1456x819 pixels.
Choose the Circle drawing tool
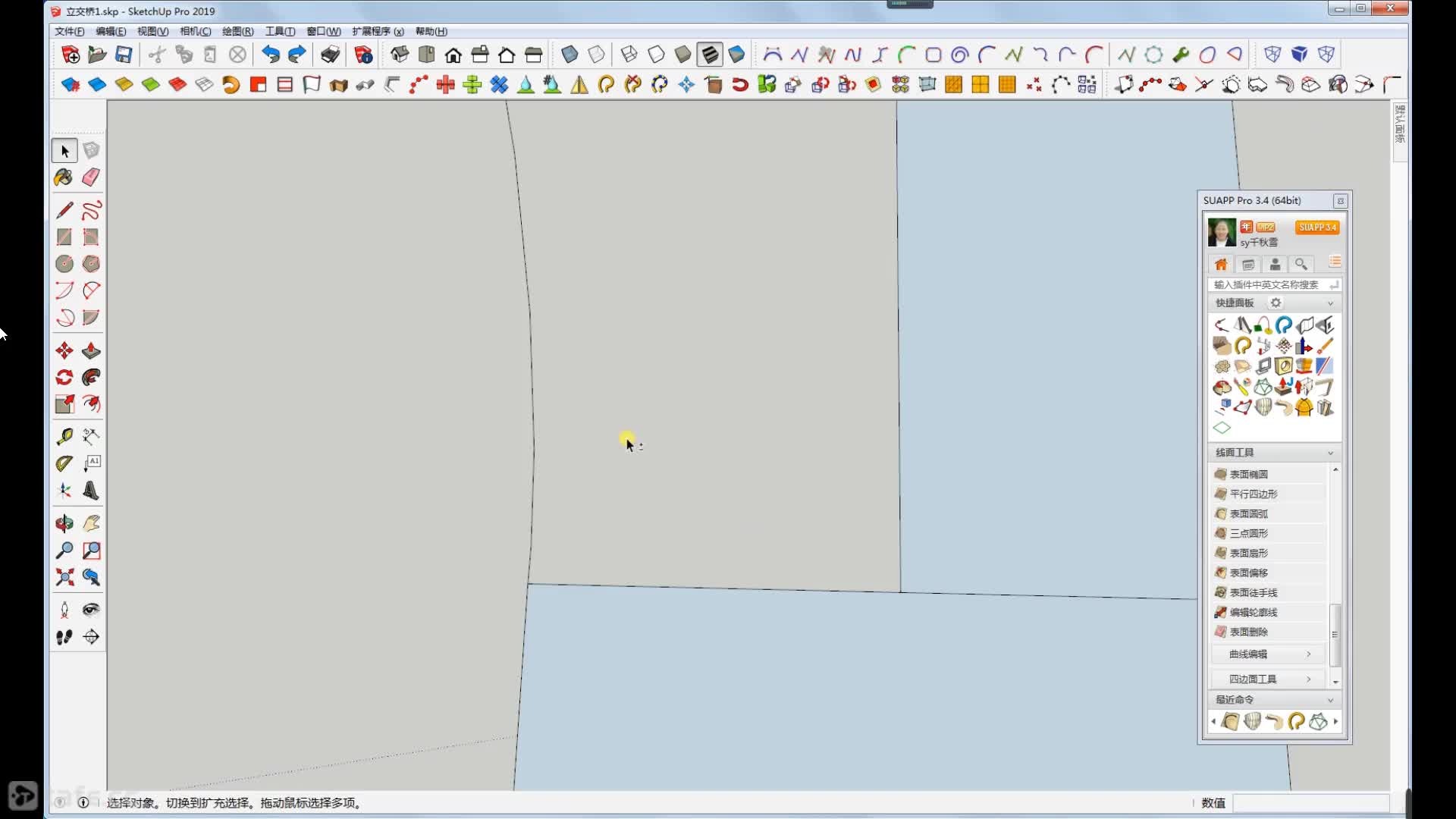click(64, 264)
